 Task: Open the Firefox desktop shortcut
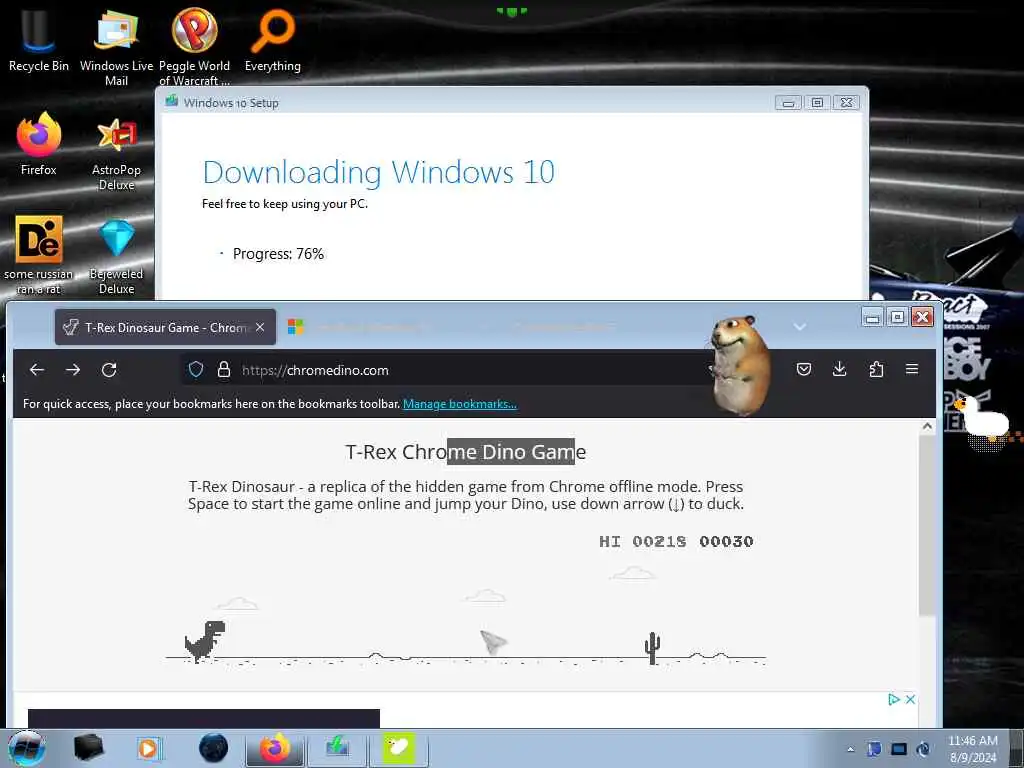click(39, 144)
